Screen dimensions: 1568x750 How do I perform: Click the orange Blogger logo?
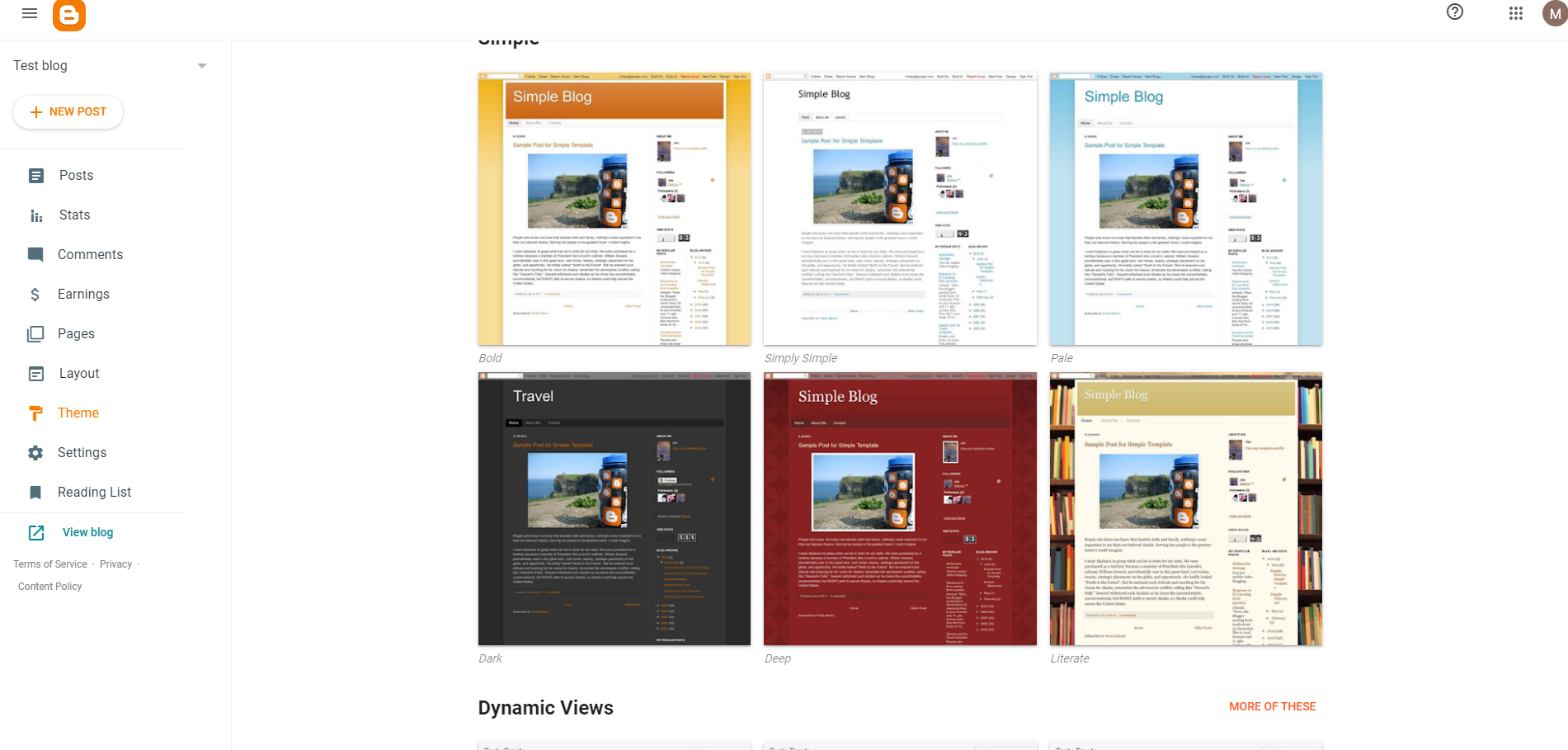tap(69, 14)
